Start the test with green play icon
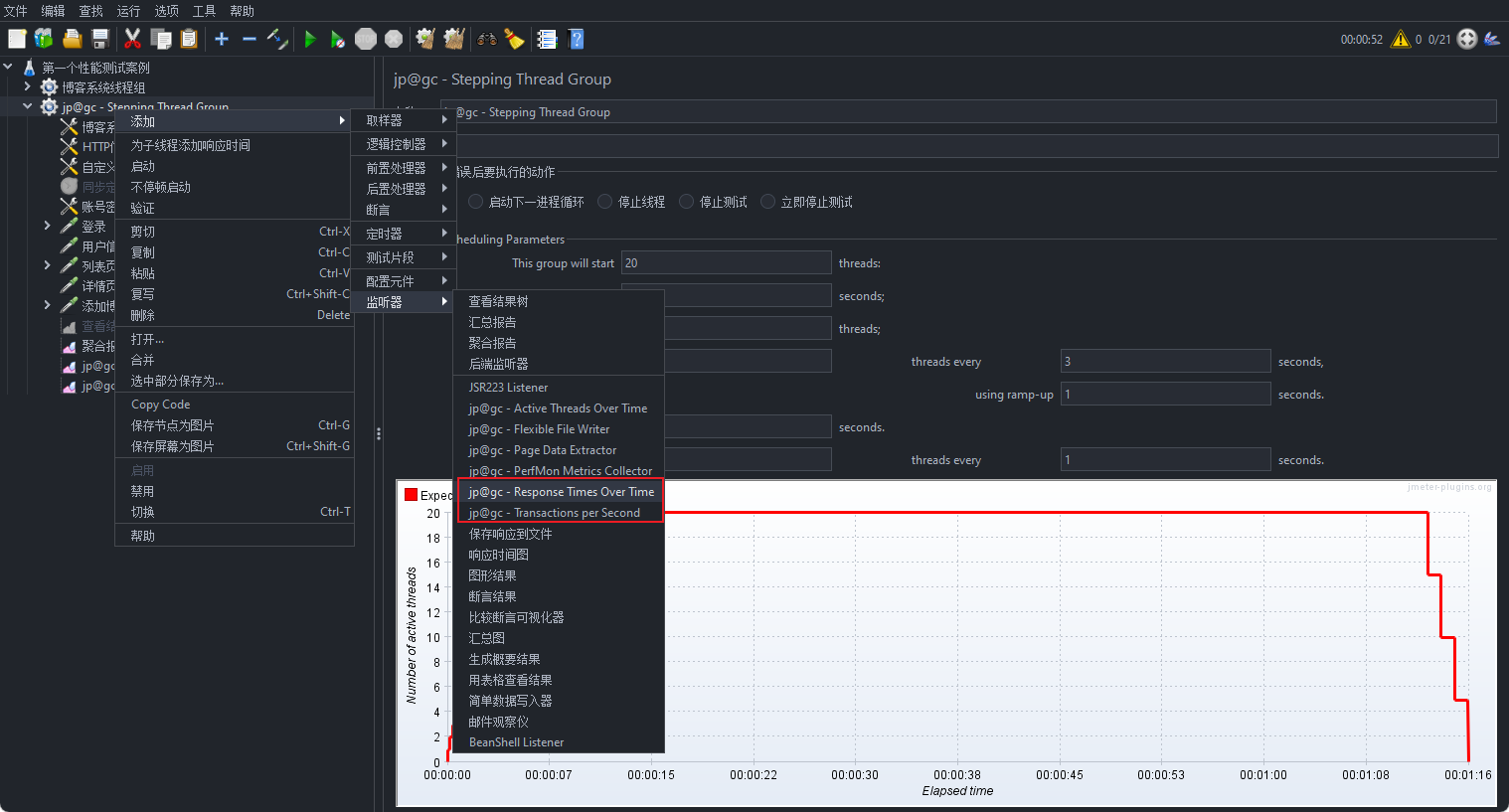 pos(310,39)
